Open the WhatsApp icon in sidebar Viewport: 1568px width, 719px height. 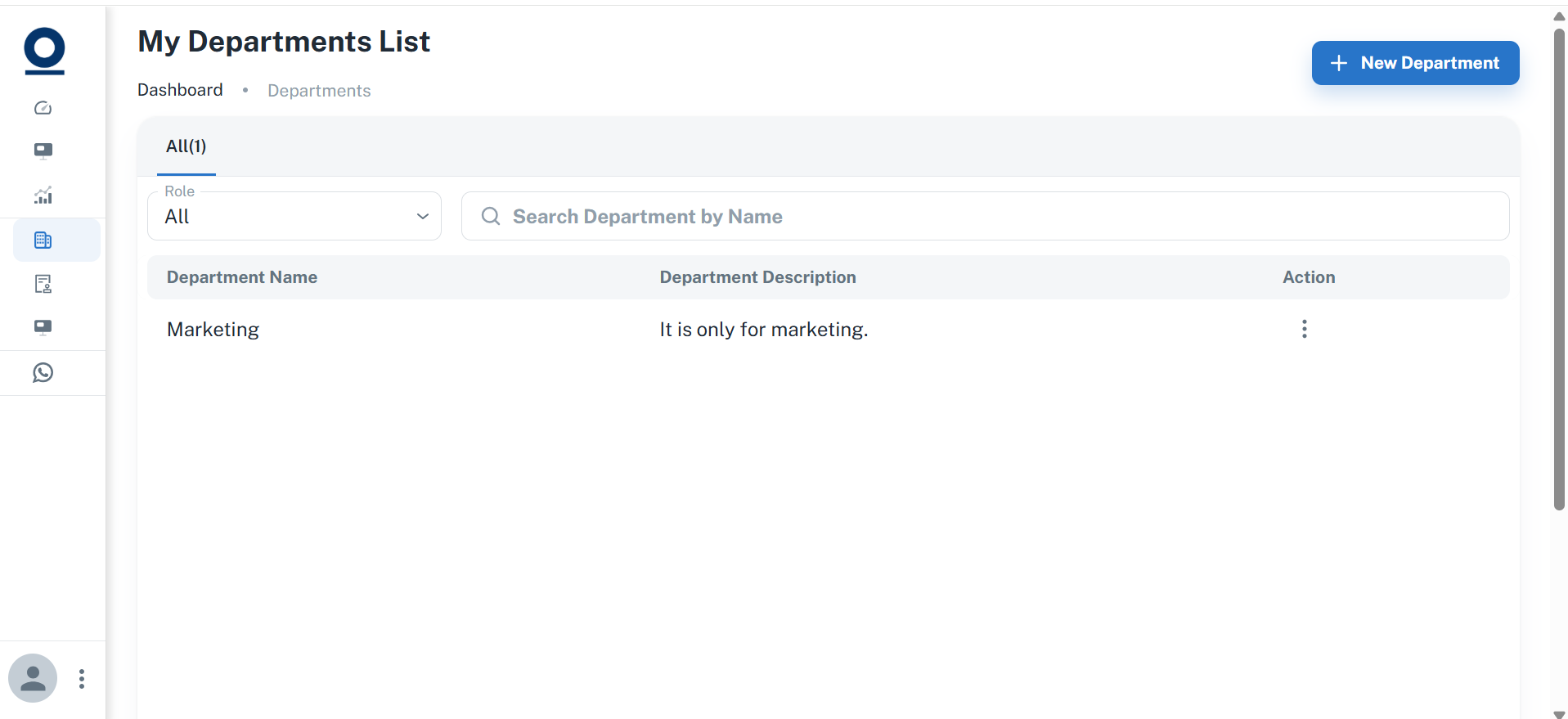click(43, 373)
